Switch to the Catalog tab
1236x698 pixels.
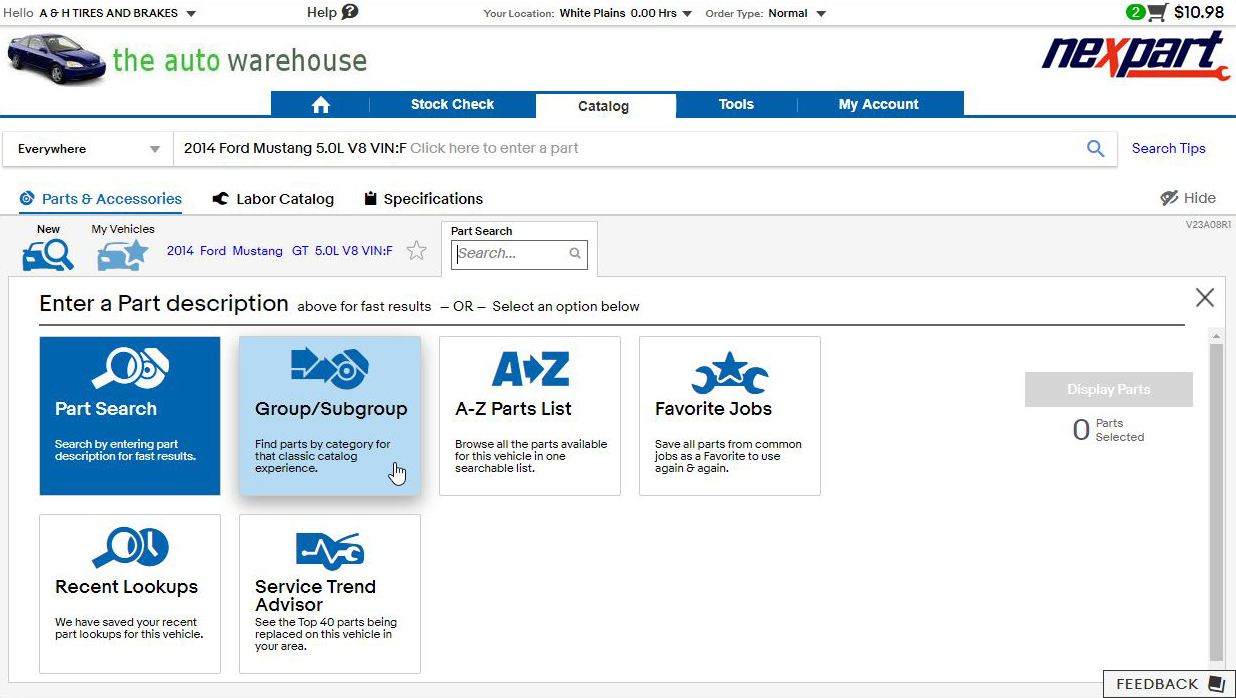coord(604,106)
